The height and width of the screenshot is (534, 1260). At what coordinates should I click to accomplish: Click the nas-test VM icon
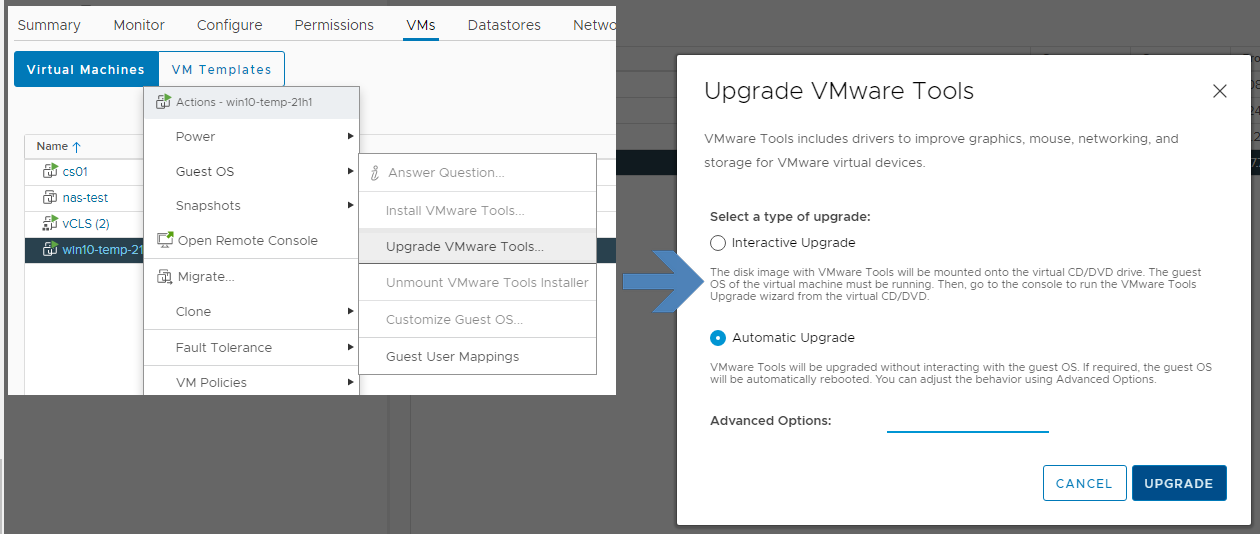click(50, 197)
